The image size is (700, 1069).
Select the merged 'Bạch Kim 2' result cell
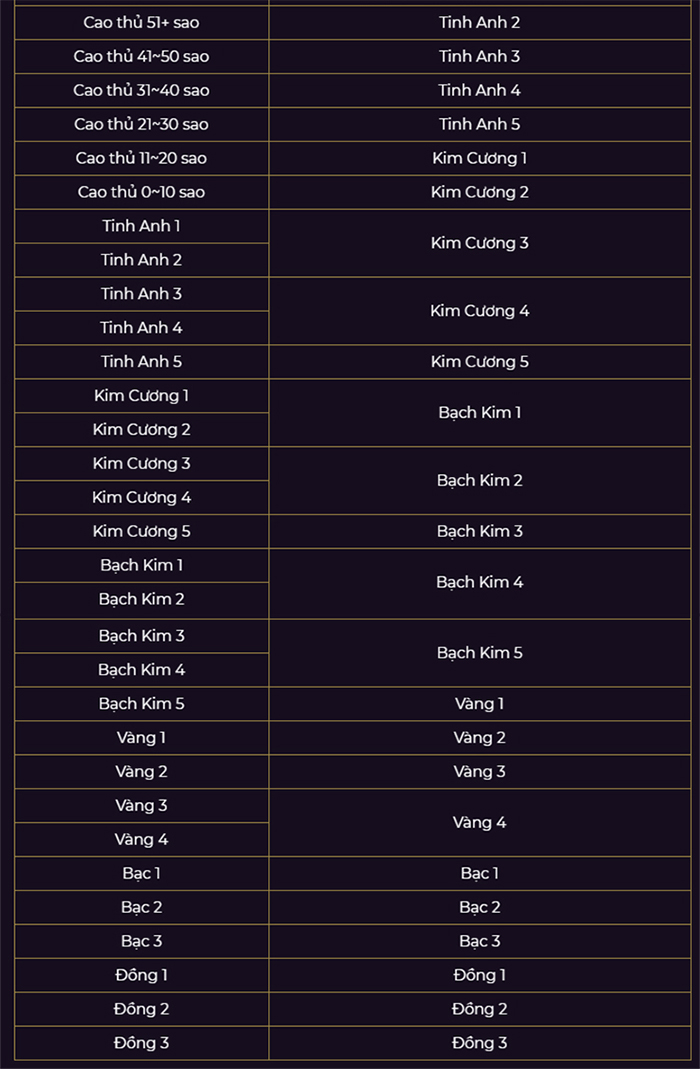point(480,481)
